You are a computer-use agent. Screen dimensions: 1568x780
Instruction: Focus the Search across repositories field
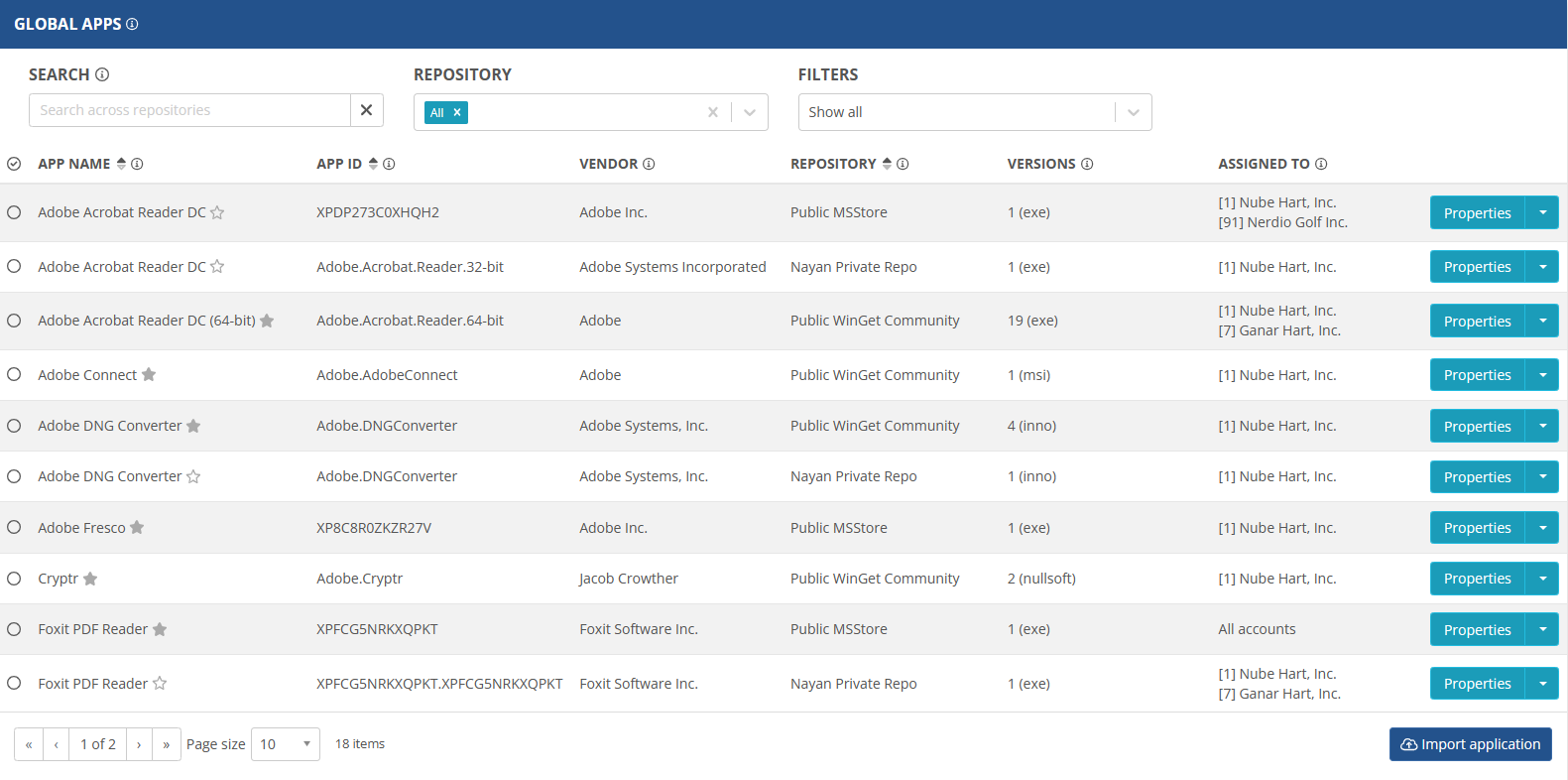[189, 110]
